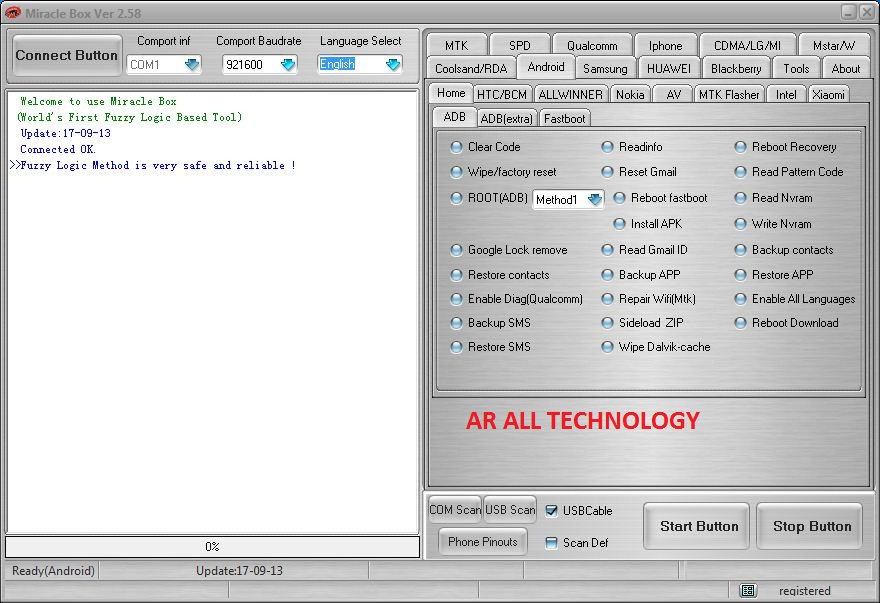880x603 pixels.
Task: Select Enable All Languages option
Action: [x=740, y=299]
